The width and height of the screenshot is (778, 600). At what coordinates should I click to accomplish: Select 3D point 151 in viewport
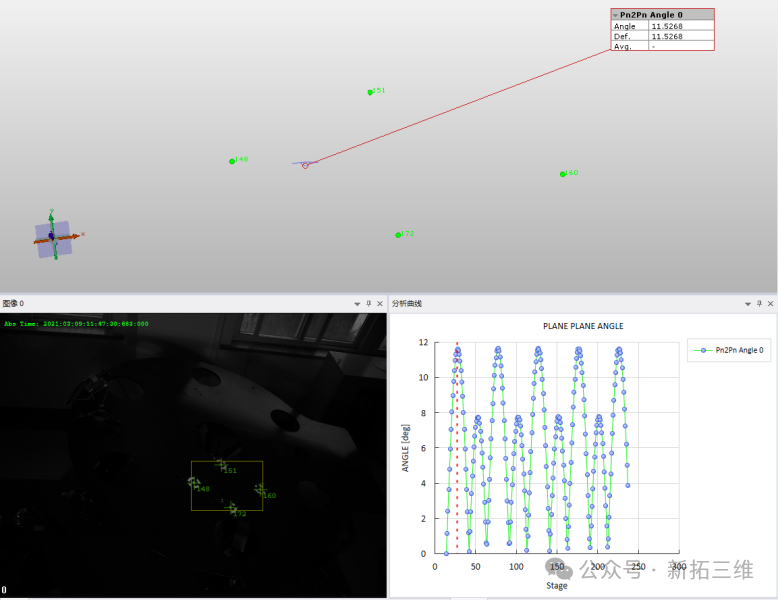[370, 92]
